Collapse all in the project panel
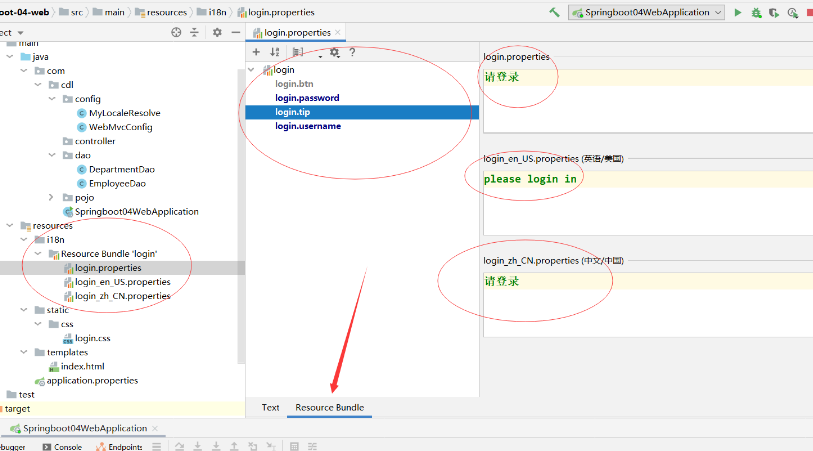813x451 pixels. point(194,32)
